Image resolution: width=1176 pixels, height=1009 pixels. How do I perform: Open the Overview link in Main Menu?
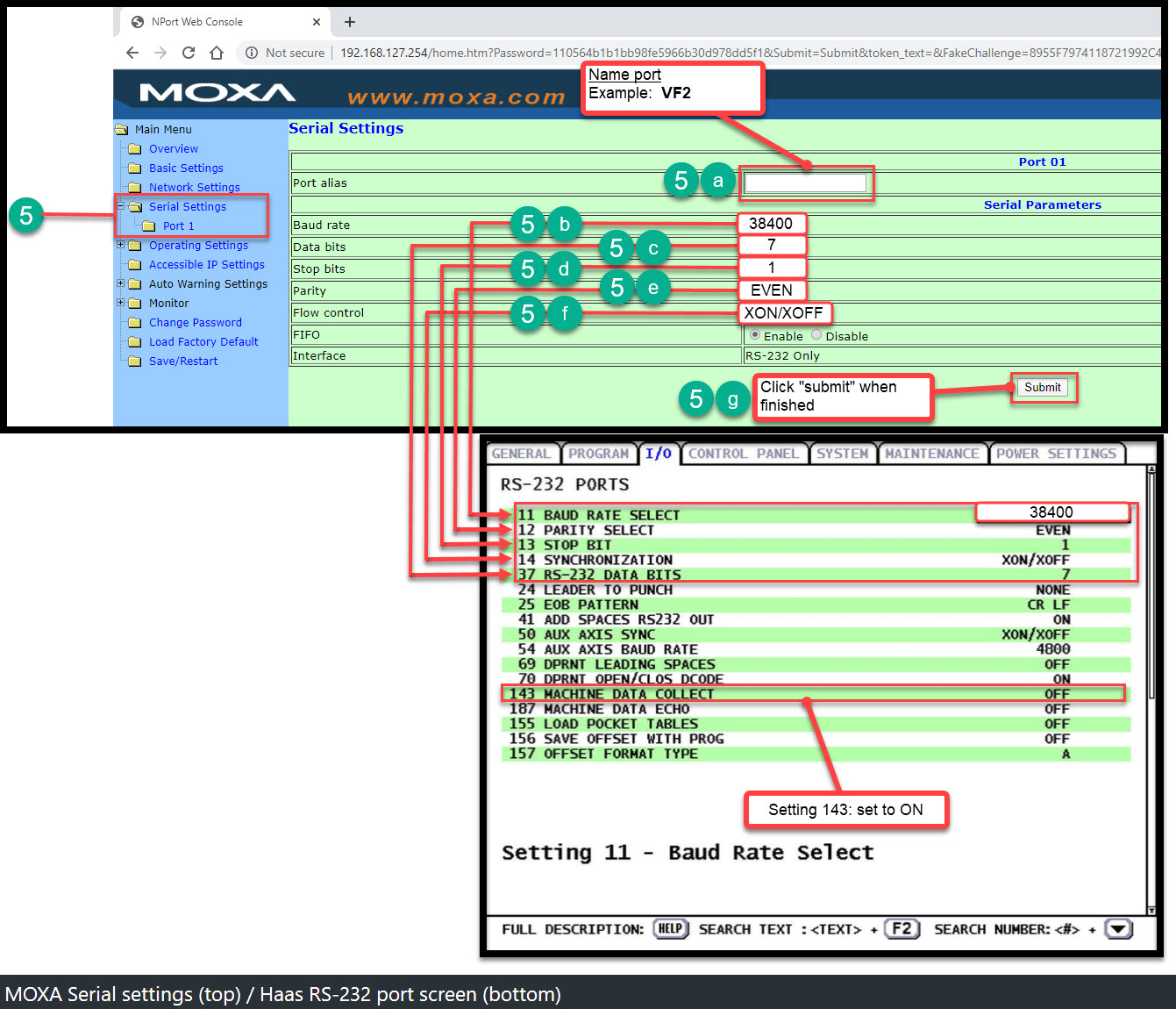174,149
